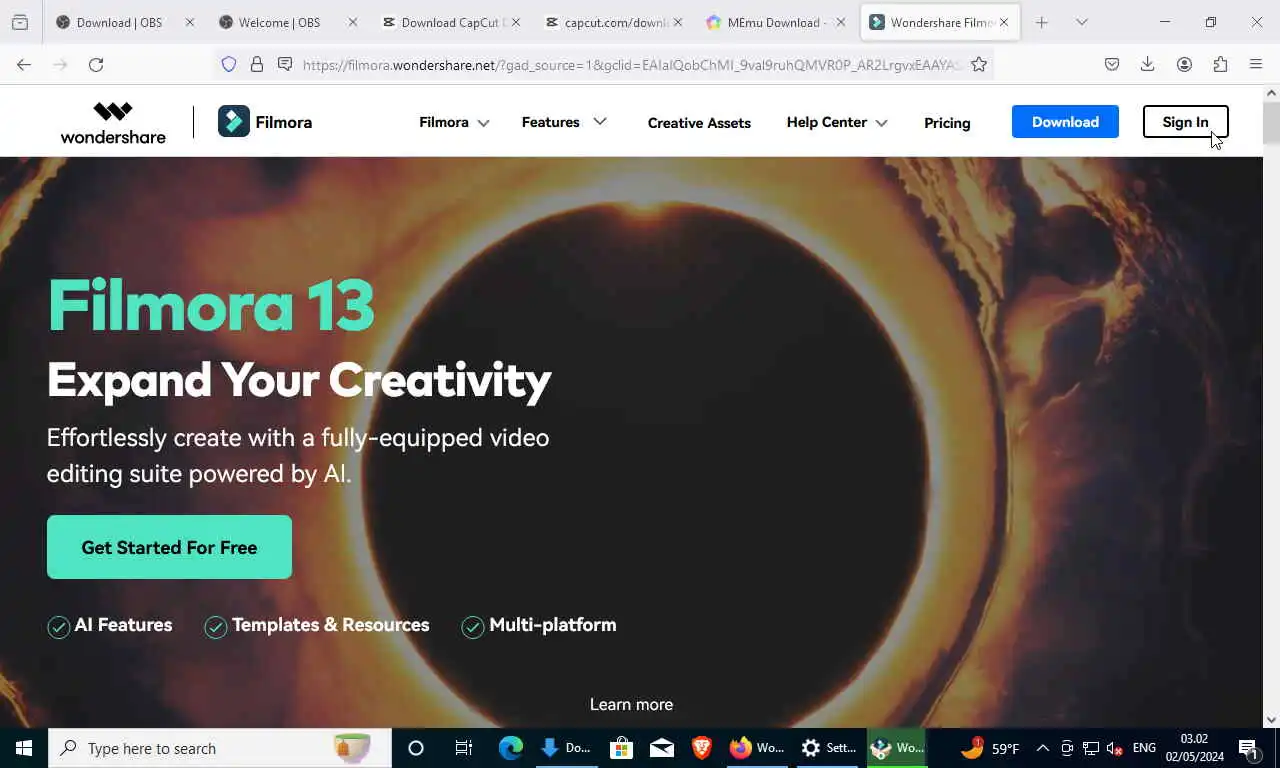Click the Windows taskbar search box

(219, 748)
